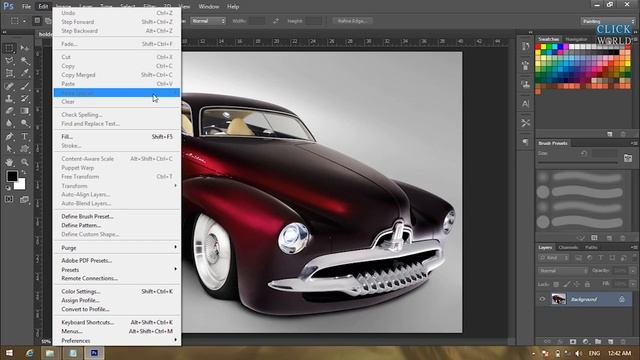The image size is (640, 360).
Task: Select the History Brush tool
Action: tap(25, 98)
